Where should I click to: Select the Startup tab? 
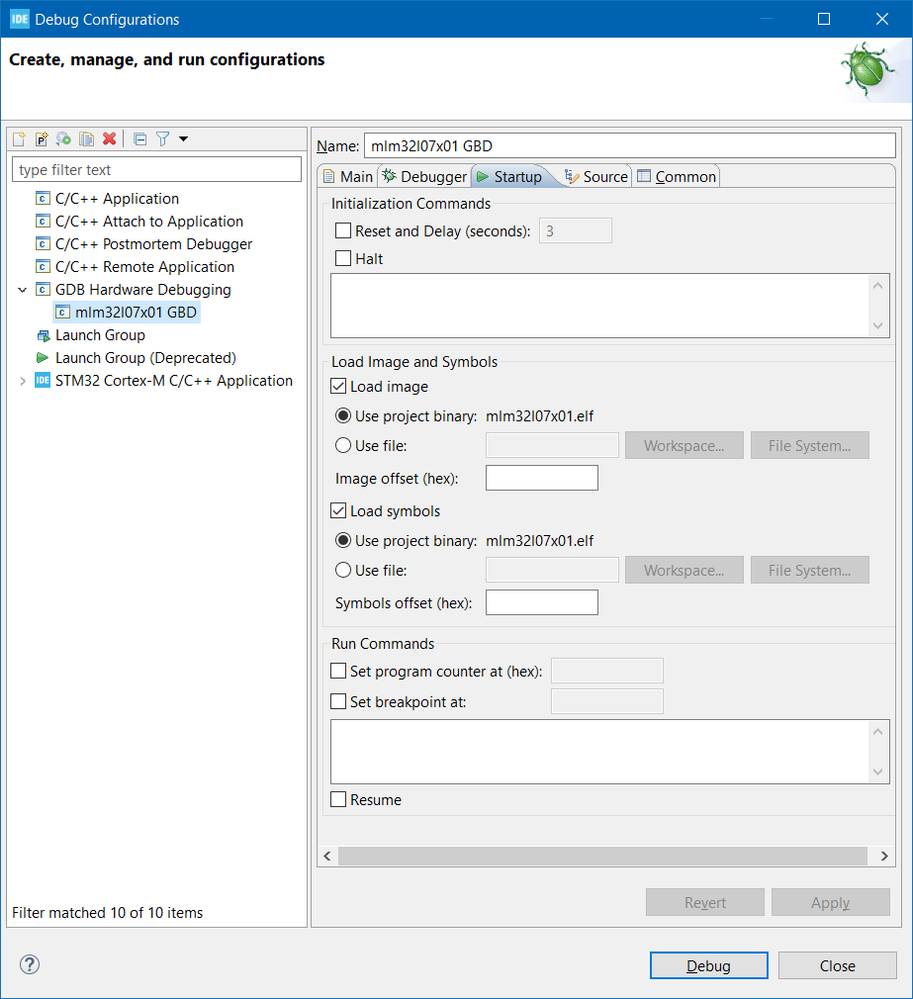(x=510, y=176)
